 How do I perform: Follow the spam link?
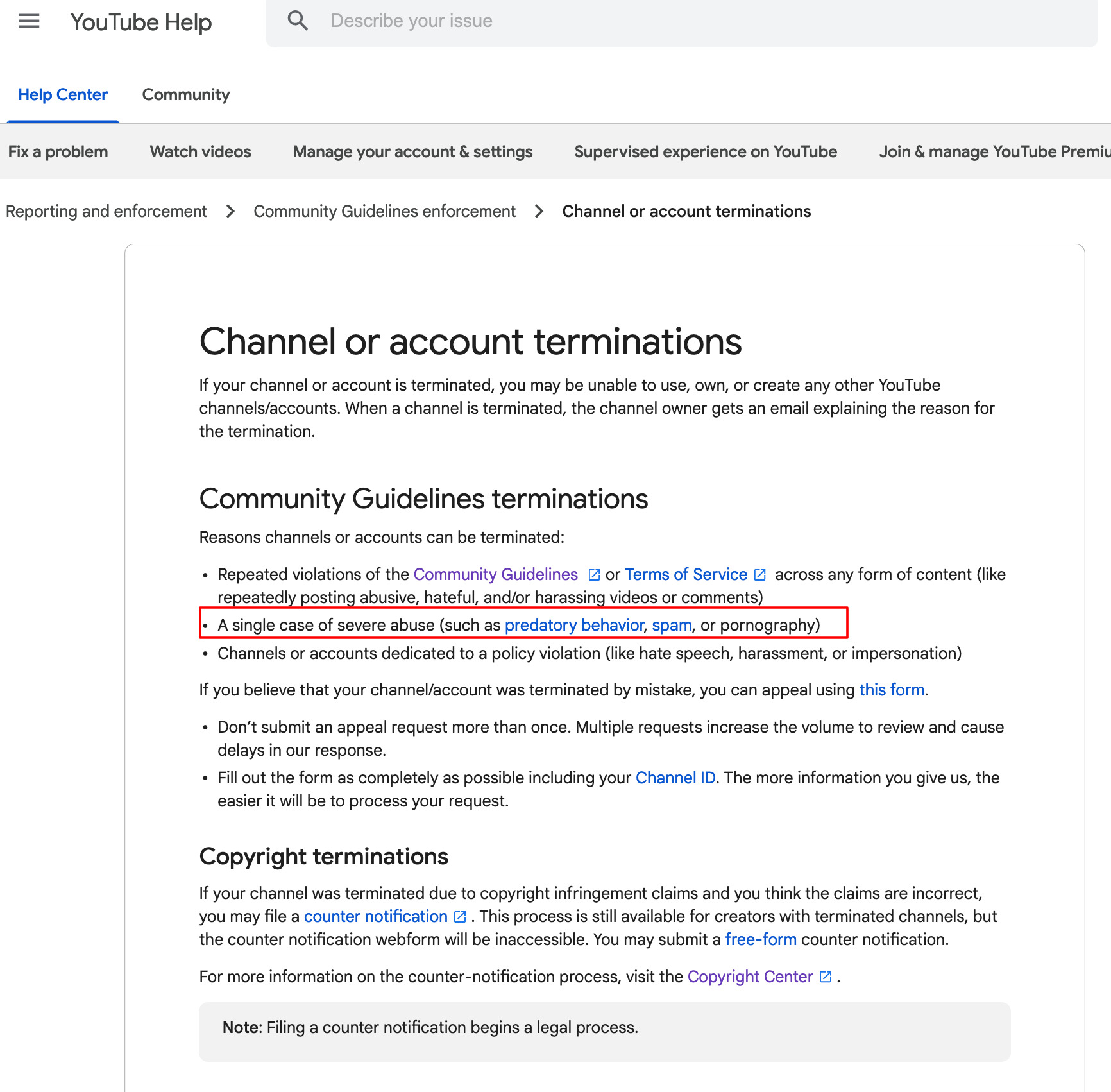point(672,625)
